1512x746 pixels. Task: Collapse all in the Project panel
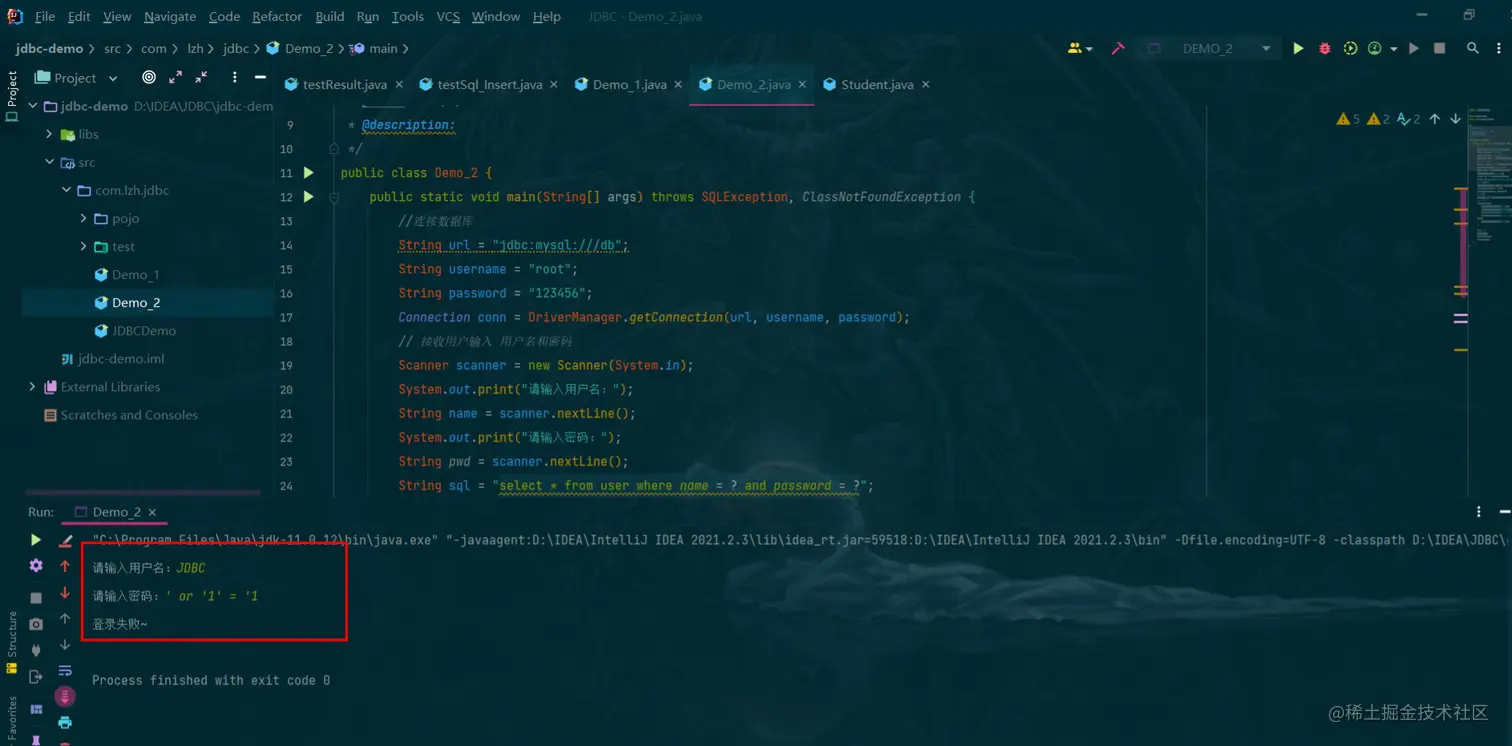[201, 77]
